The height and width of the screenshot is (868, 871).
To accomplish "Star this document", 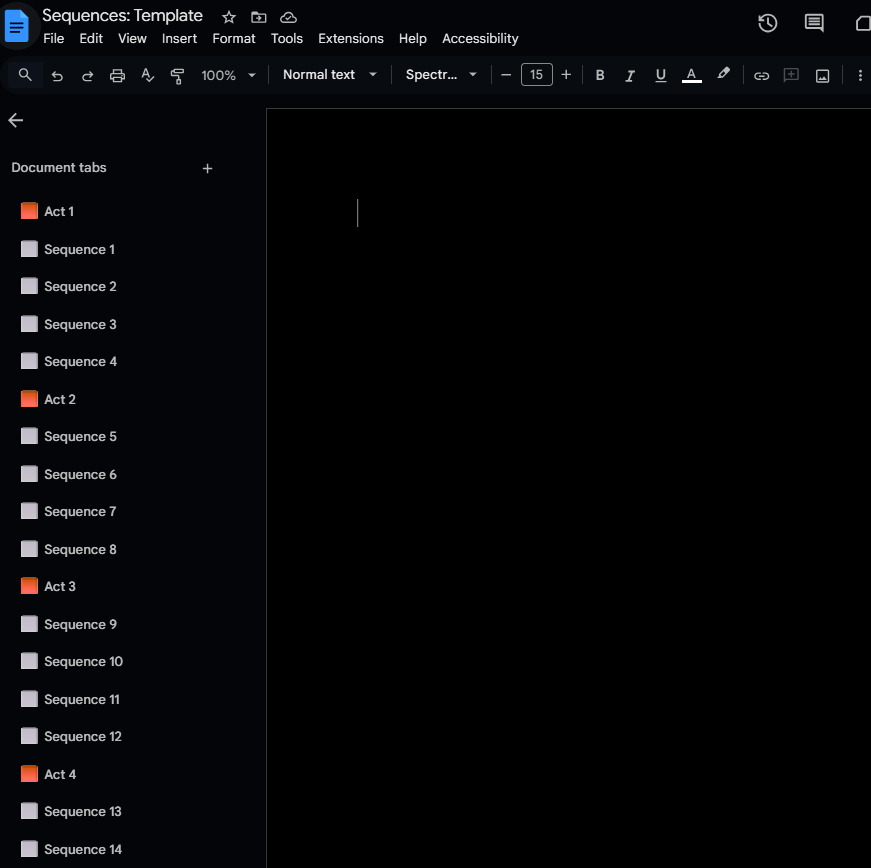I will (229, 17).
